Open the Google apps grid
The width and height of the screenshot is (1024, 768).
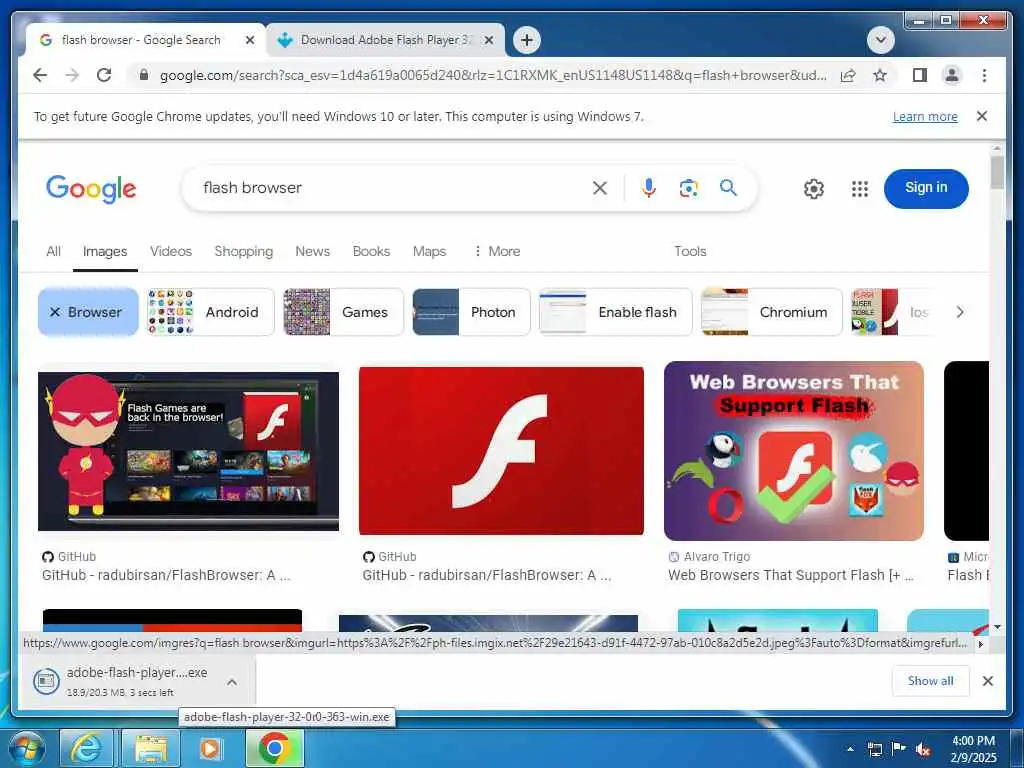(x=860, y=189)
